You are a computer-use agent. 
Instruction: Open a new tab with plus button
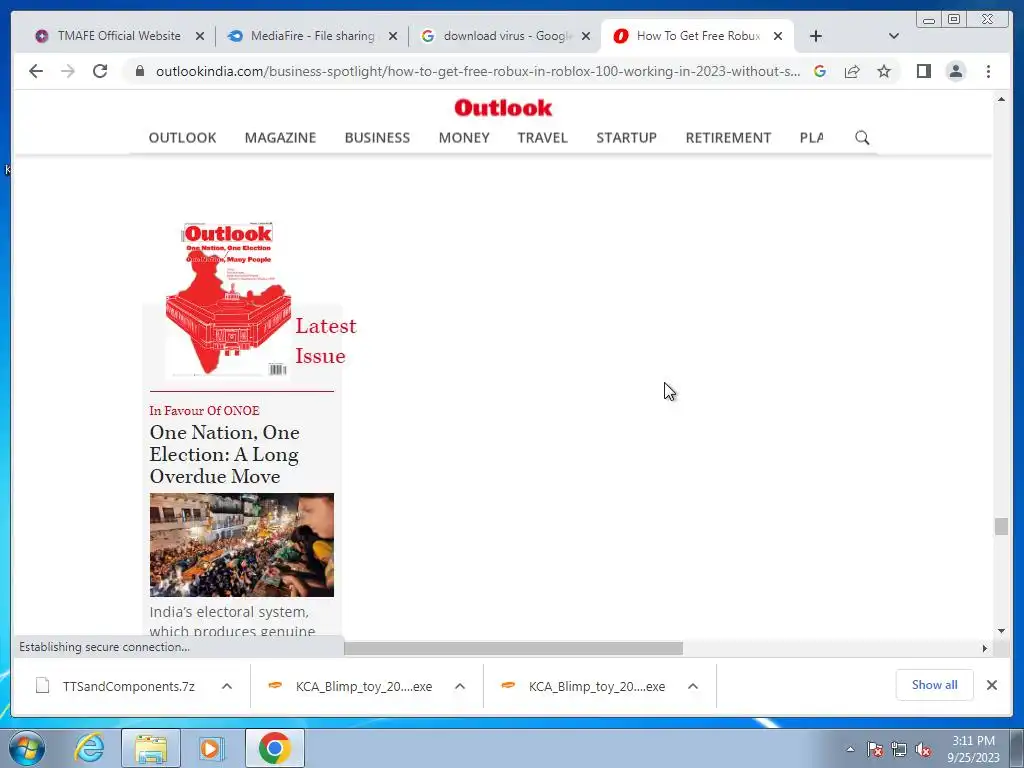[816, 36]
